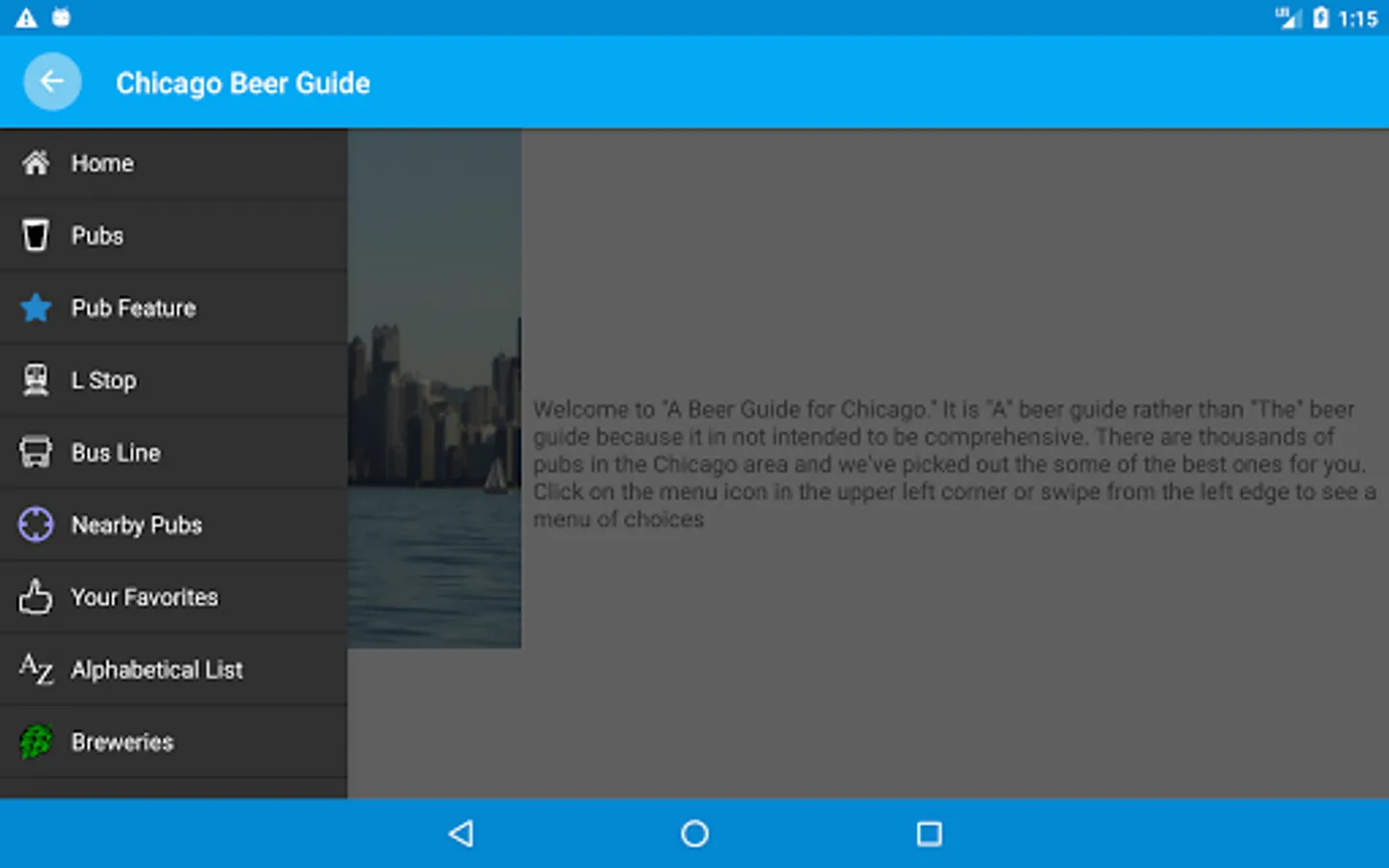Click the Pubs beer glass icon
The height and width of the screenshot is (868, 1389).
36,235
